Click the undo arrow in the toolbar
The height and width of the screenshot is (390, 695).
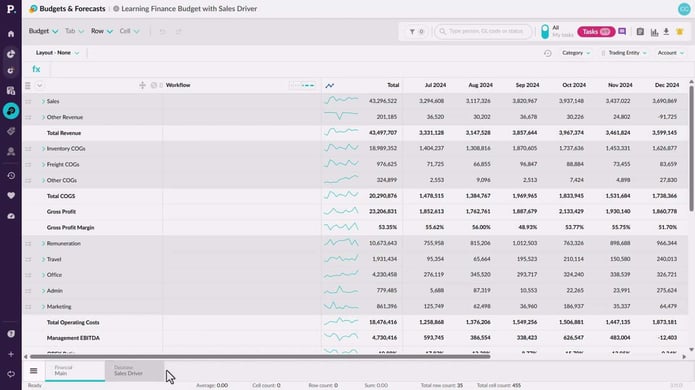[163, 31]
